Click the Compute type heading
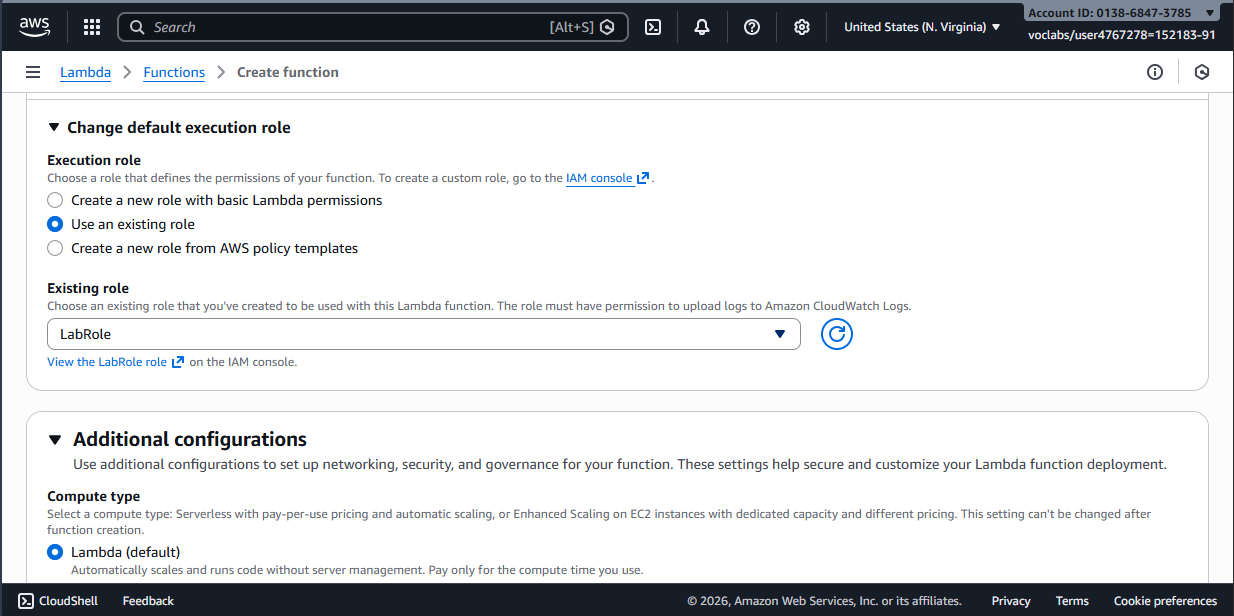 [94, 496]
